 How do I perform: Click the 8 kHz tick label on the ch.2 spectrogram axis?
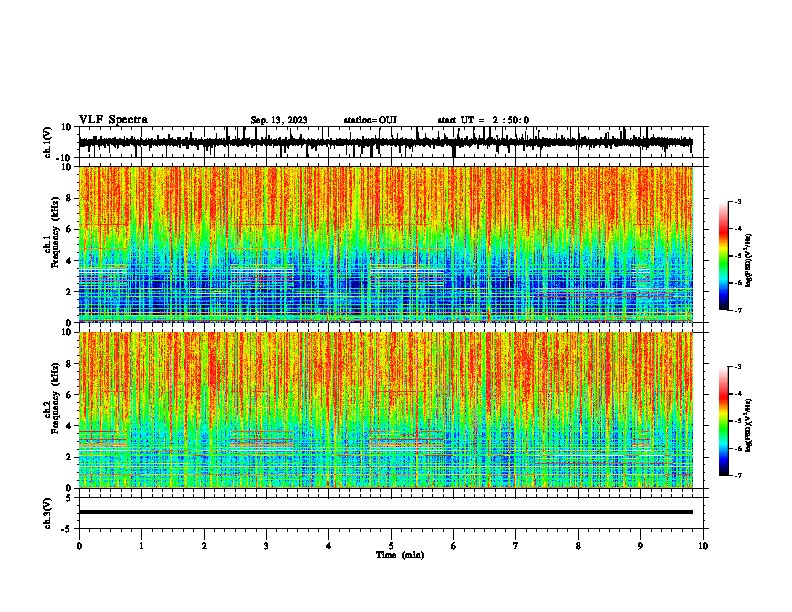pyautogui.click(x=69, y=364)
